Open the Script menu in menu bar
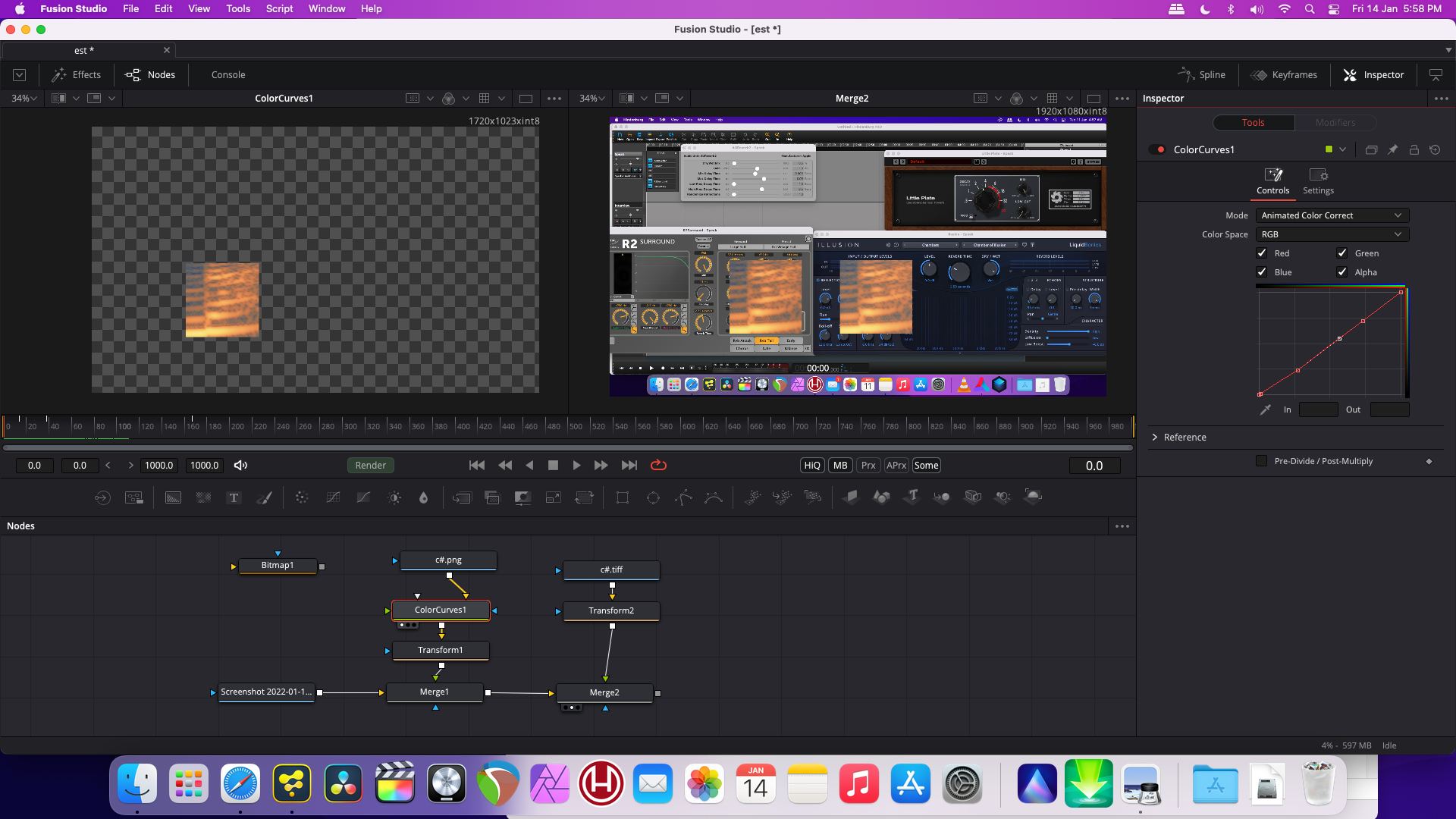This screenshot has width=1456, height=819. 279,9
